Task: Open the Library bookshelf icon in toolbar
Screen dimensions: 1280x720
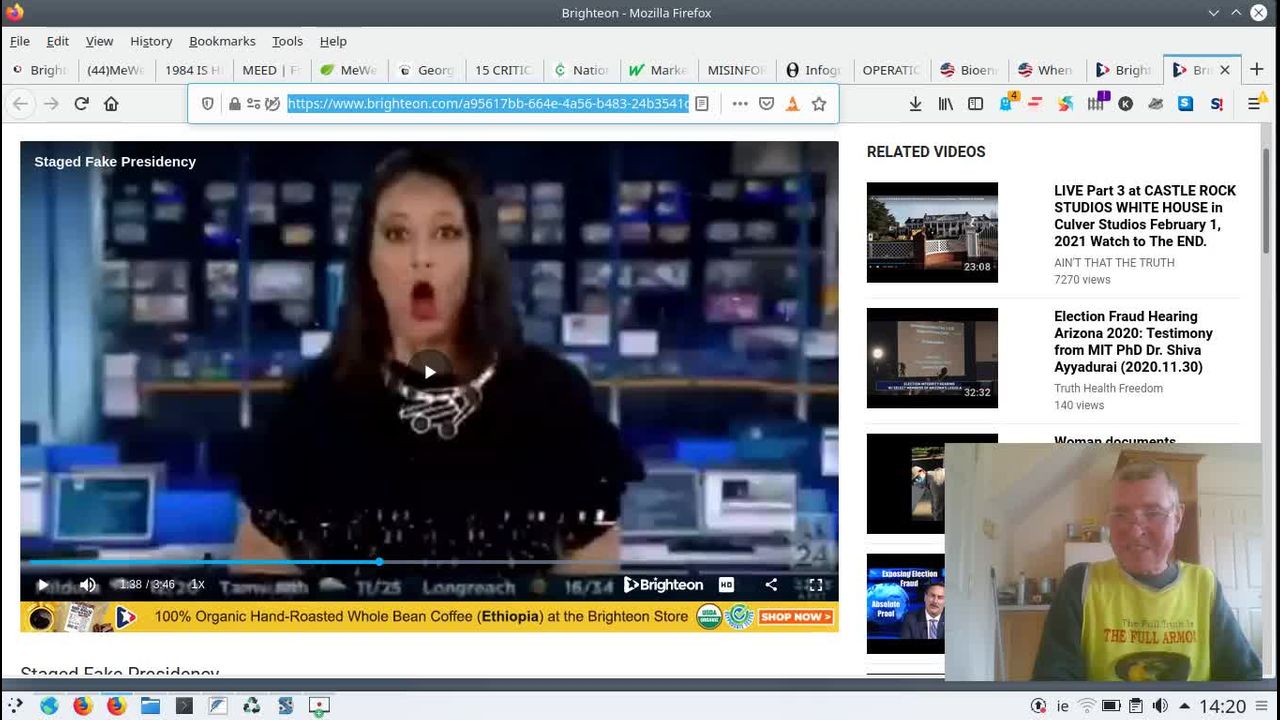Action: click(945, 104)
